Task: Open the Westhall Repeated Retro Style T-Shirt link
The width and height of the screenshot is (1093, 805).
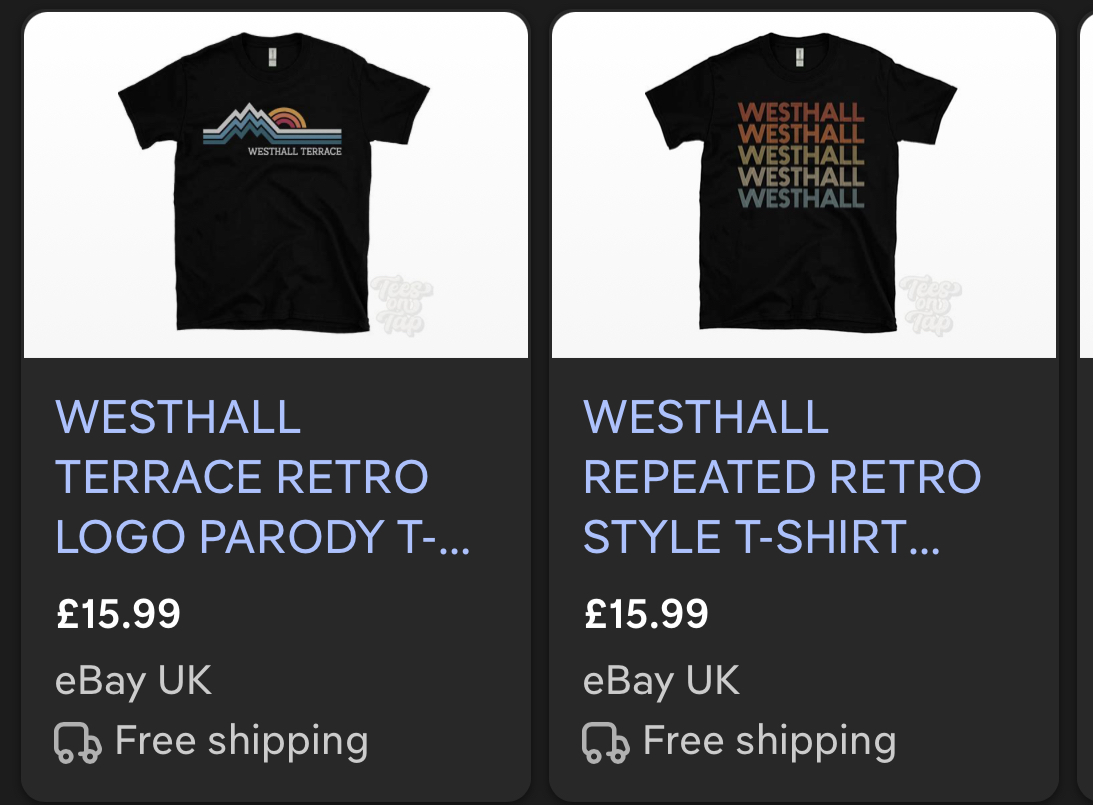Action: point(780,477)
